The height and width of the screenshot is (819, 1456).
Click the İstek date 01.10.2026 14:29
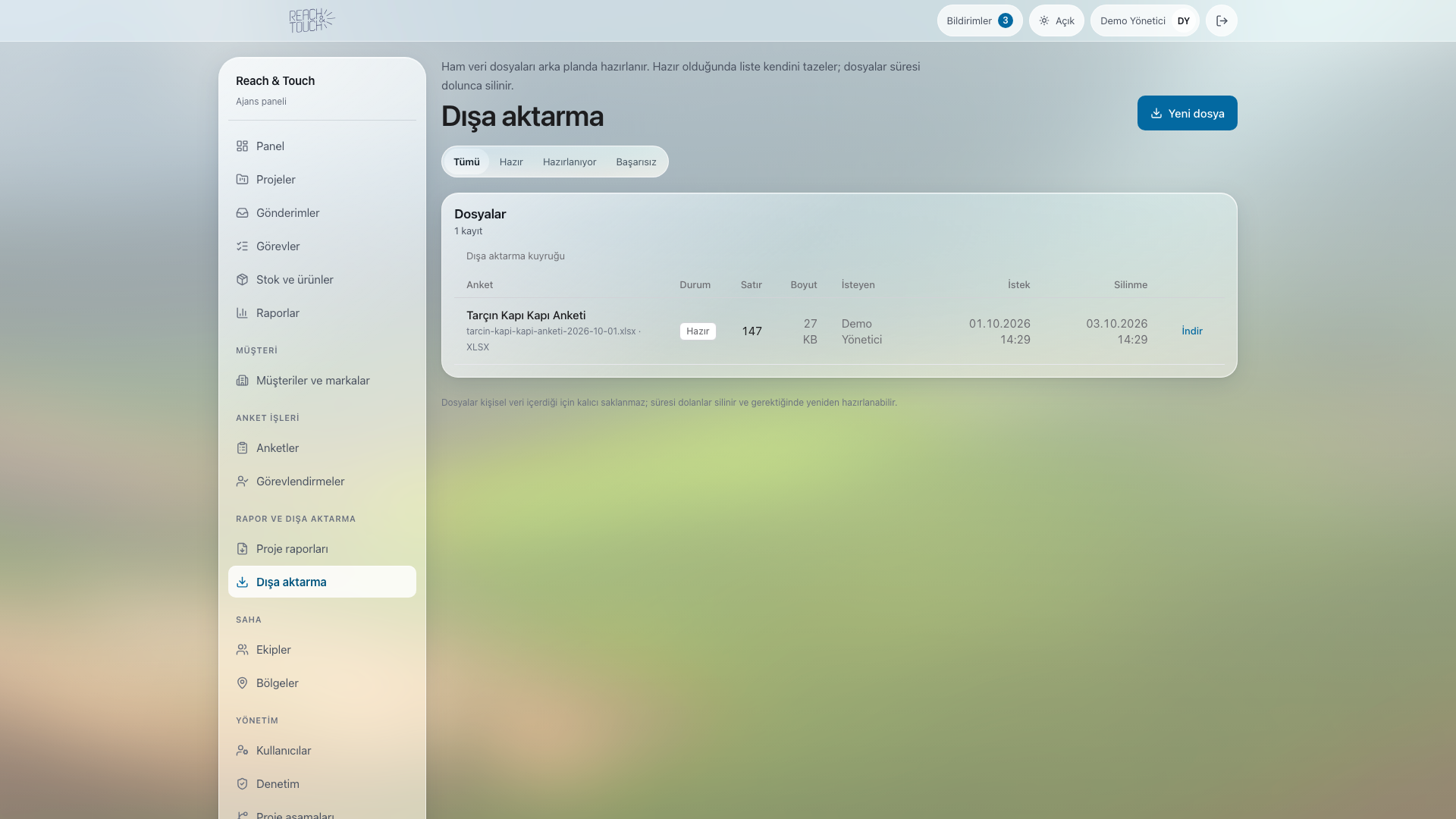[x=999, y=331]
